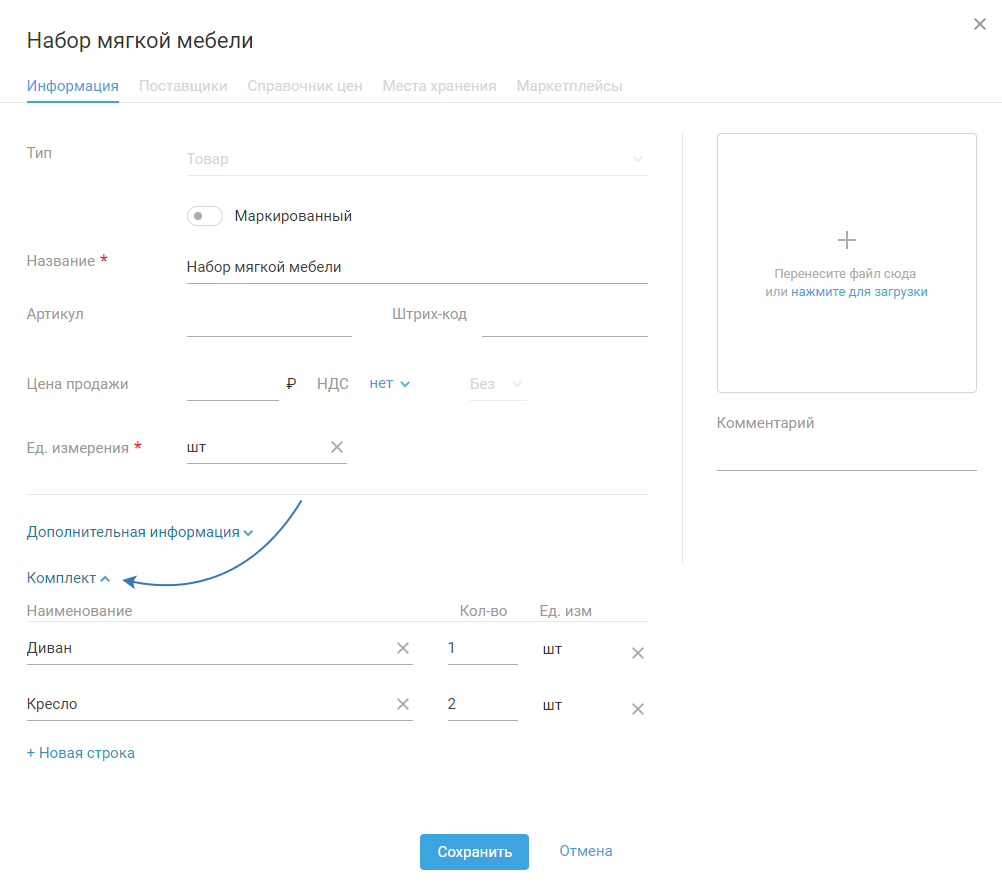The width and height of the screenshot is (1002, 887).
Task: Go to the Места хранения tab
Action: tap(439, 86)
